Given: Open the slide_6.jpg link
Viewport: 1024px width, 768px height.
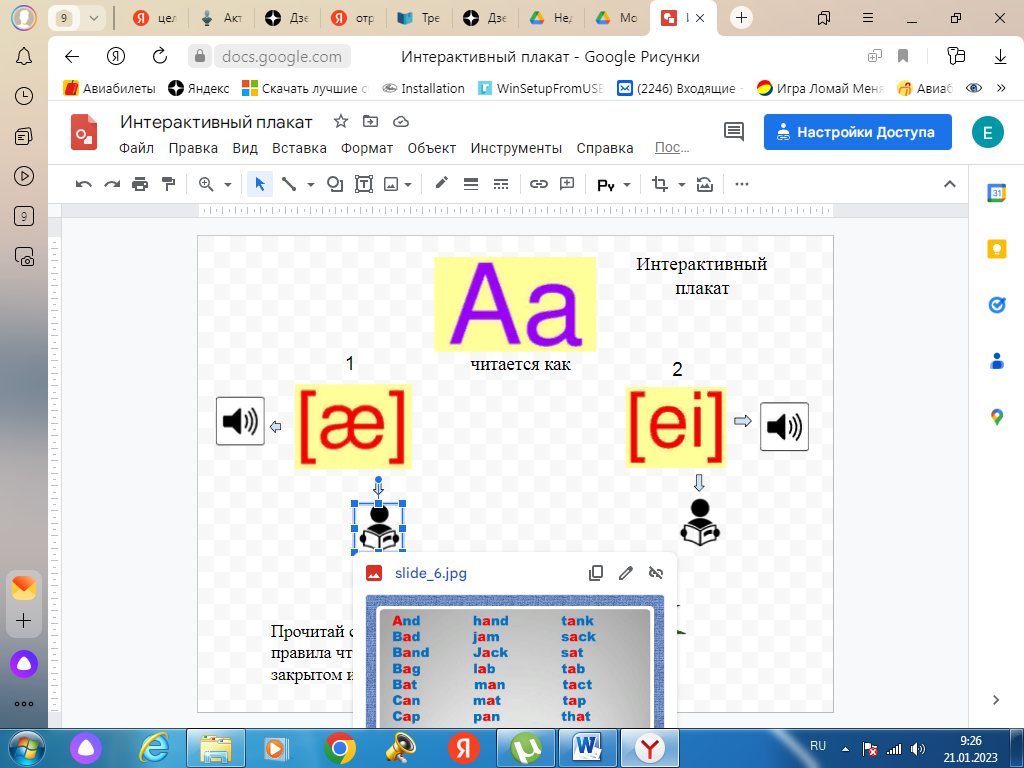Looking at the screenshot, I should 430,573.
